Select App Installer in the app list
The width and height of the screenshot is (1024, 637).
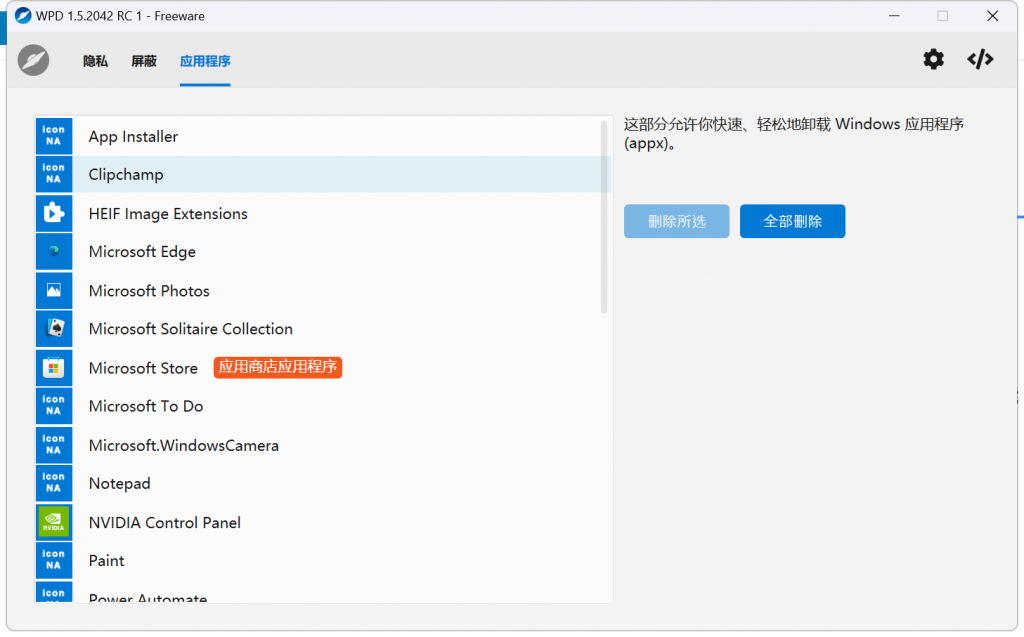click(323, 136)
